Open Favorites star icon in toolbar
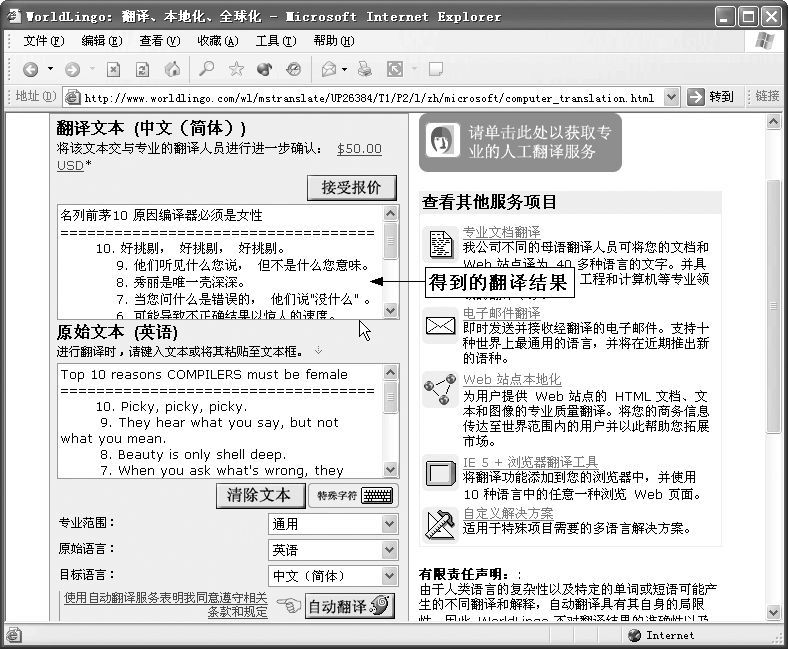 click(236, 69)
